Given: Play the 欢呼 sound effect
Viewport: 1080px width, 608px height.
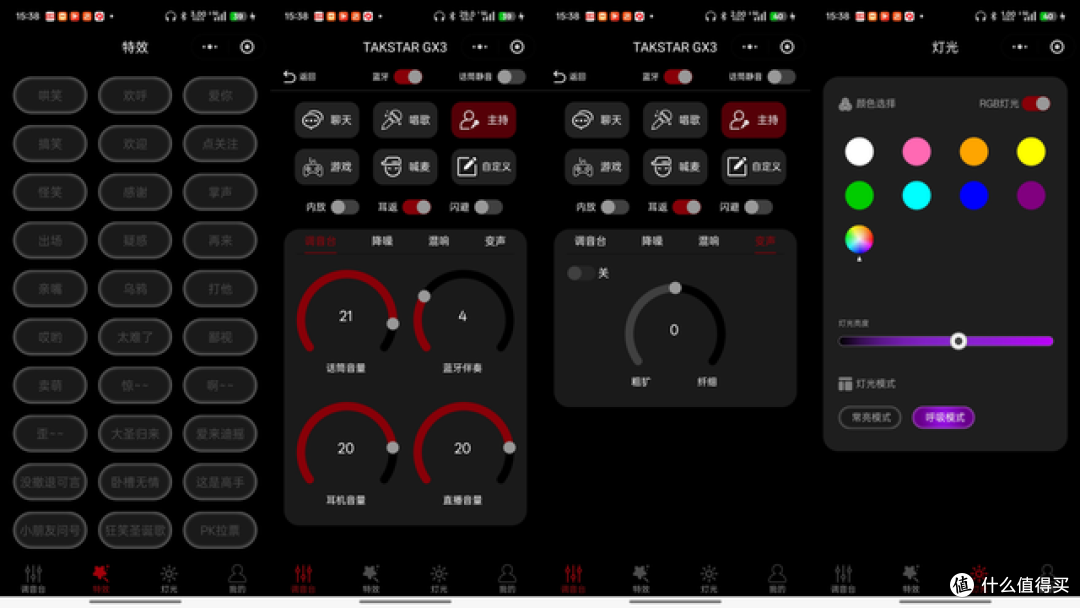Looking at the screenshot, I should point(135,96).
